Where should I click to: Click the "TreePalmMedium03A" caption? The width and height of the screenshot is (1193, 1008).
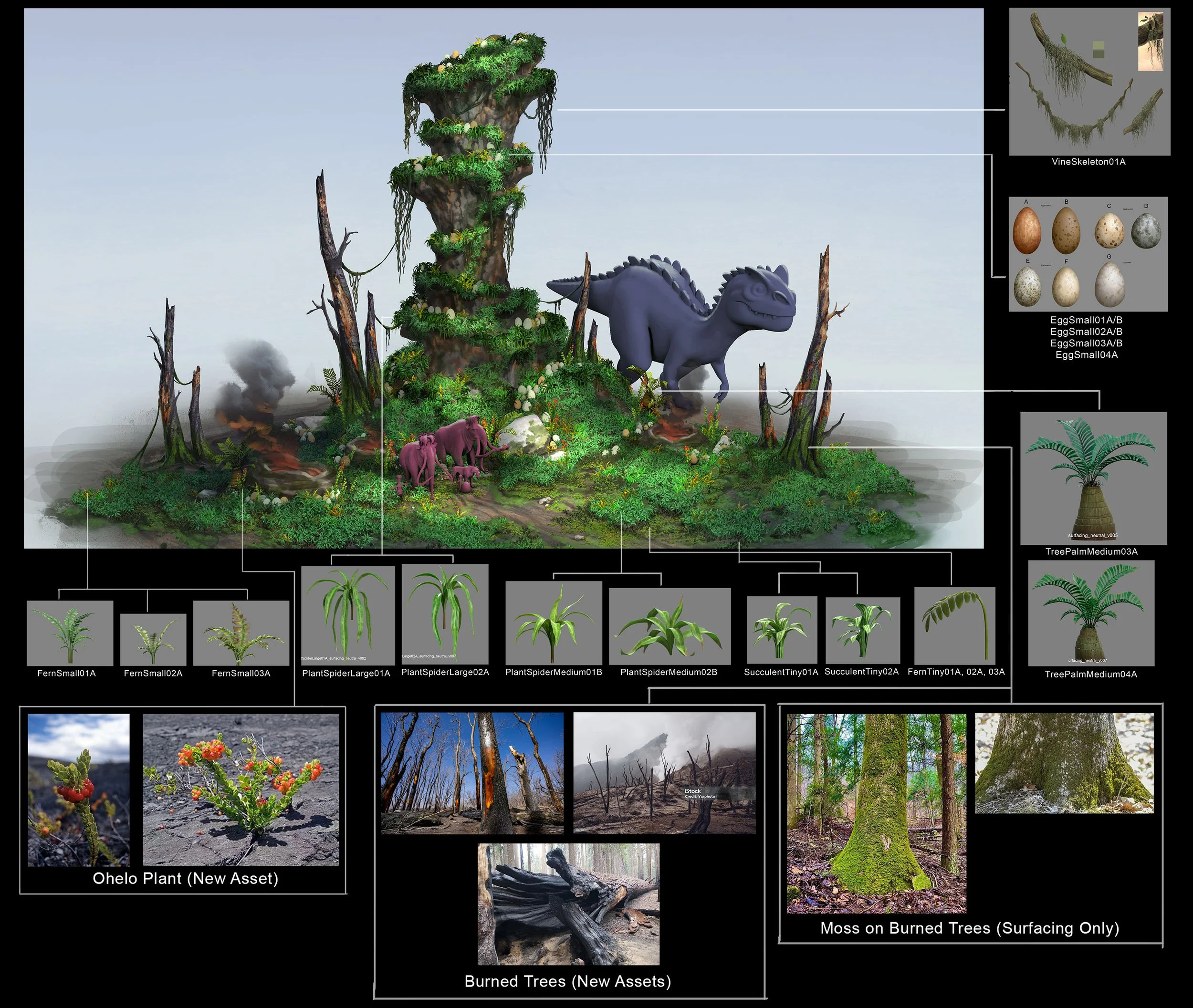pos(1091,551)
